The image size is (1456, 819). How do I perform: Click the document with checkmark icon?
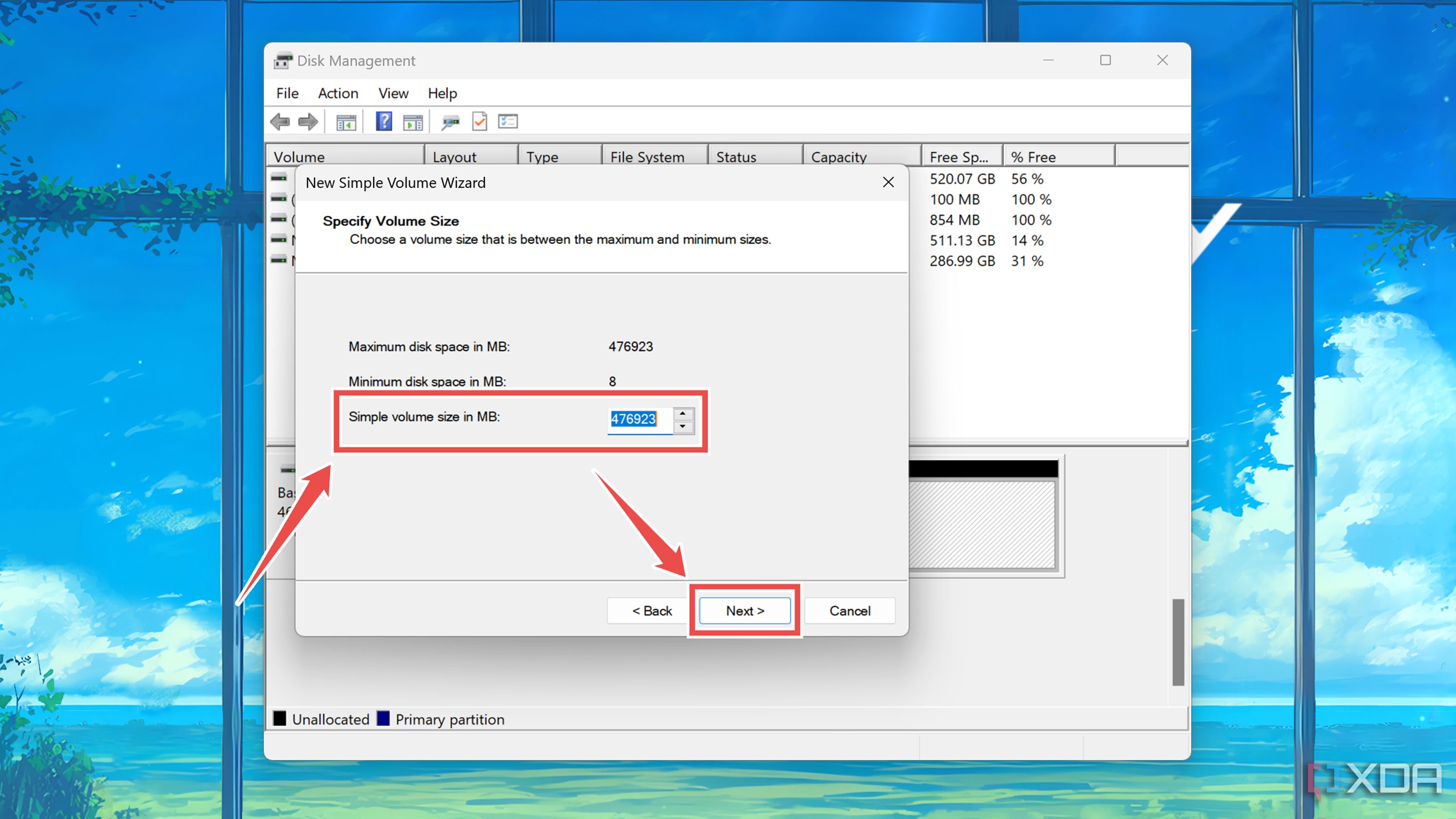tap(479, 121)
